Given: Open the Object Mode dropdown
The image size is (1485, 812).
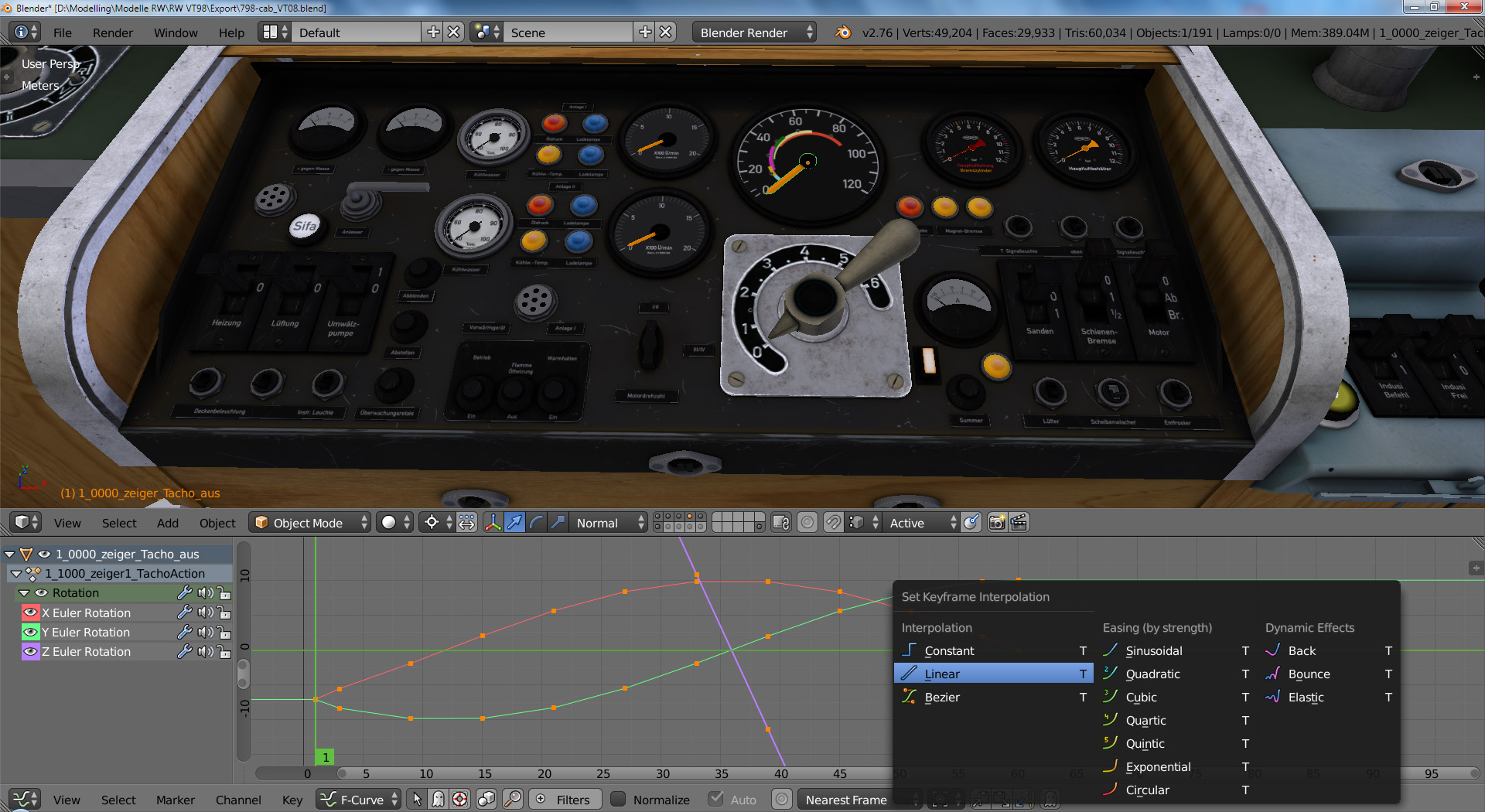Looking at the screenshot, I should [311, 523].
